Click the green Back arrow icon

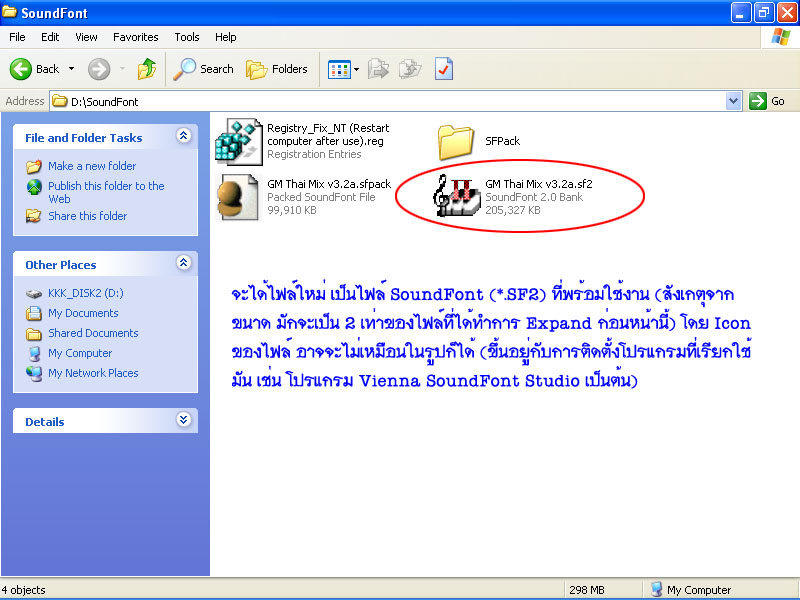20,69
